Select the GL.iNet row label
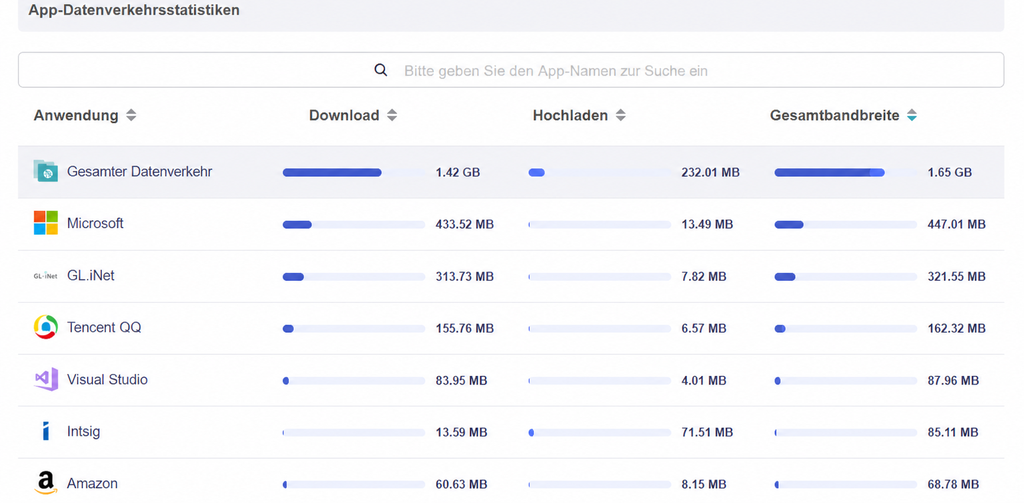This screenshot has width=1024, height=503. click(91, 276)
